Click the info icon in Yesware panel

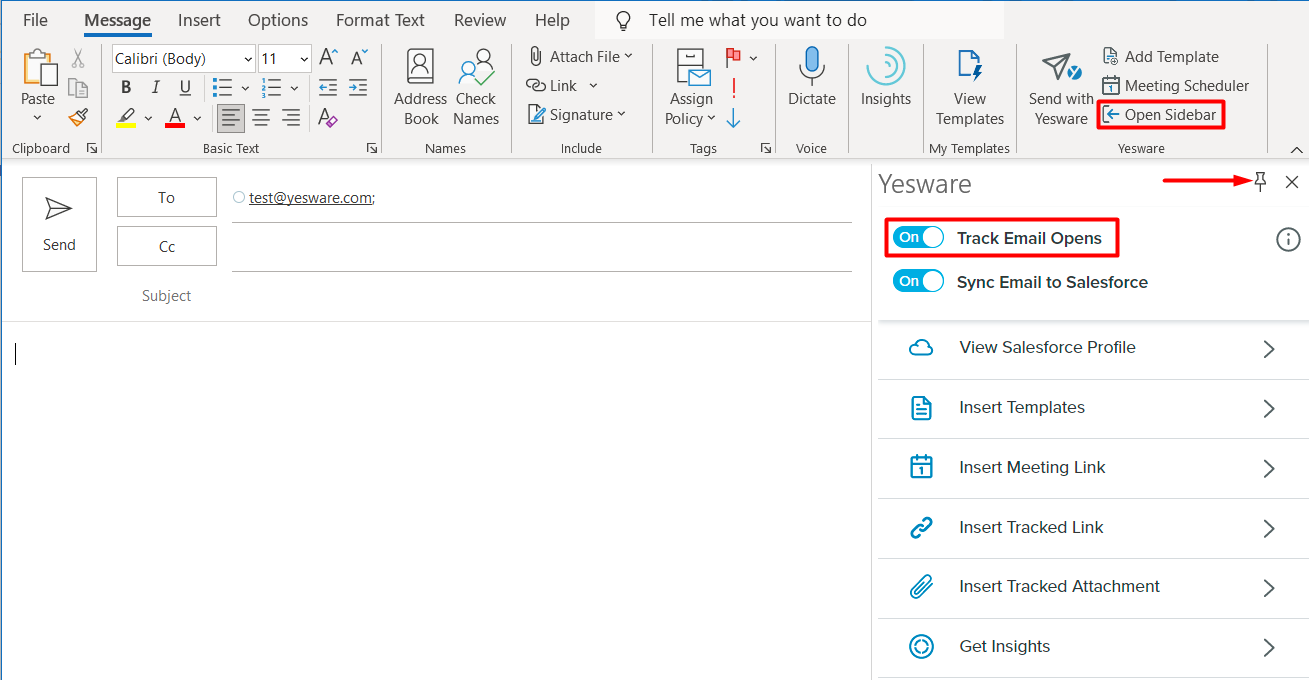pyautogui.click(x=1288, y=239)
